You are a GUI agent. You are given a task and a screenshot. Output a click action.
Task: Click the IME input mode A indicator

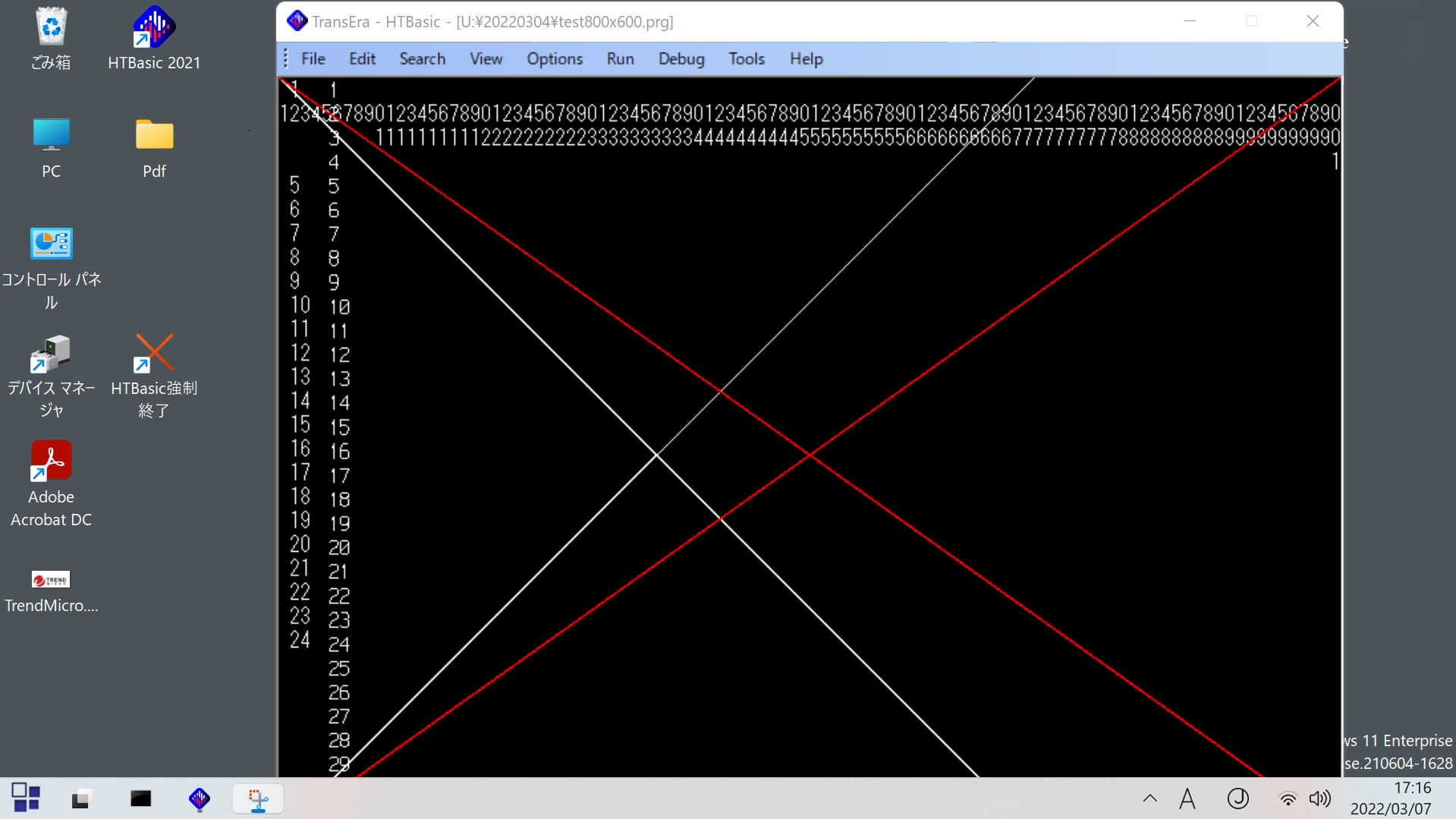coord(1187,799)
